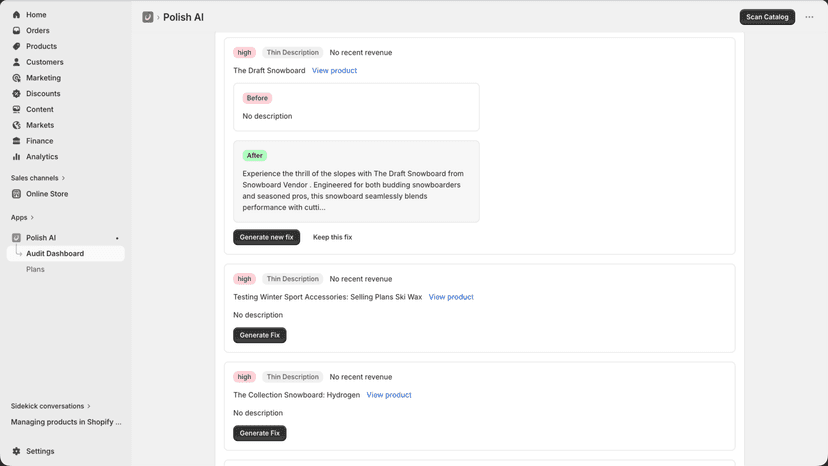Viewport: 828px width, 466px height.
Task: Click the Orders inbox icon
Action: 16,31
